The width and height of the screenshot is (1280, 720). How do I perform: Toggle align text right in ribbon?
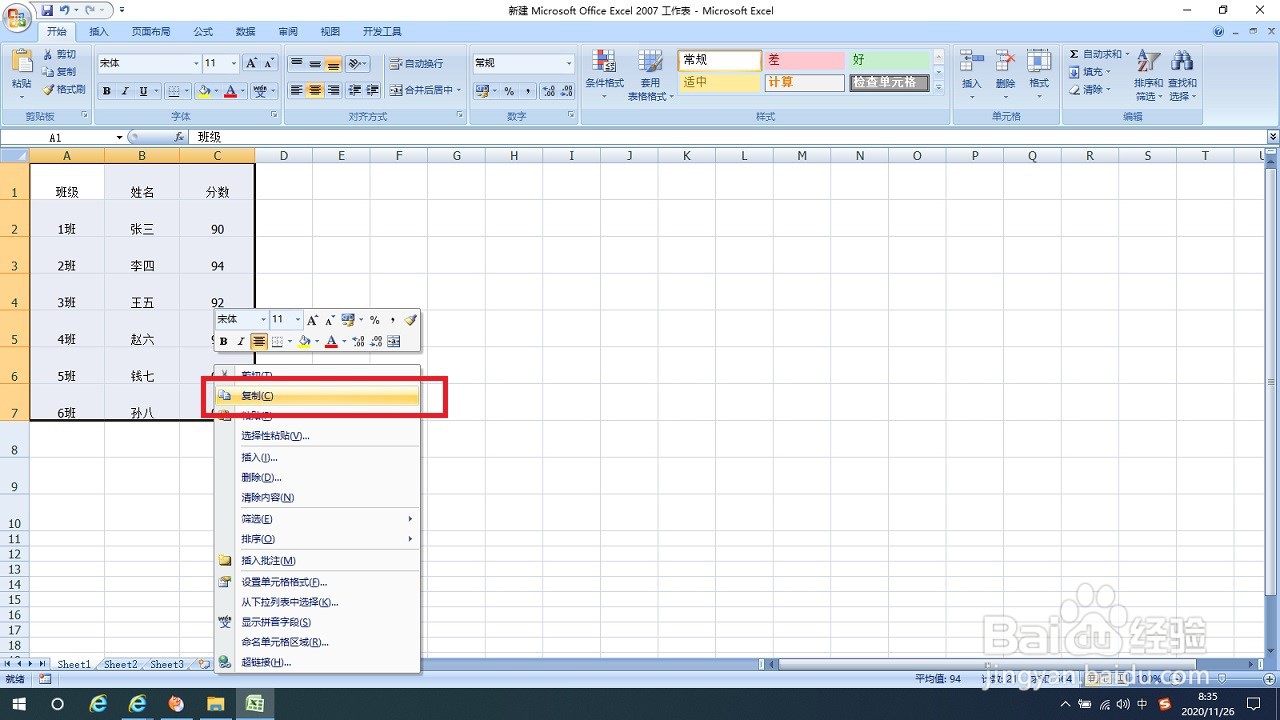tap(333, 90)
